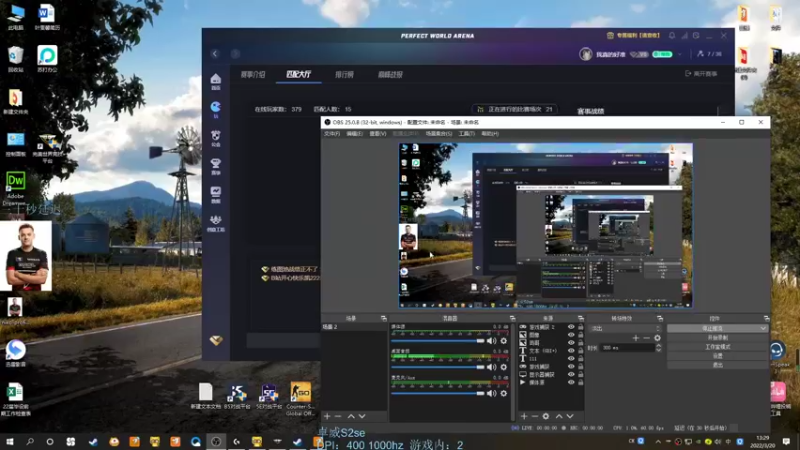This screenshot has width=800, height=450.
Task: Toggle visibility eye of 111 text source
Action: click(x=571, y=359)
